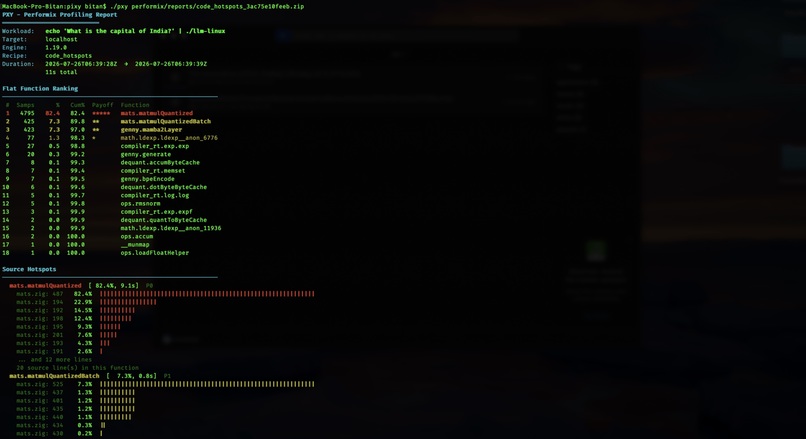Click the 'Function' column header

pyautogui.click(x=135, y=105)
